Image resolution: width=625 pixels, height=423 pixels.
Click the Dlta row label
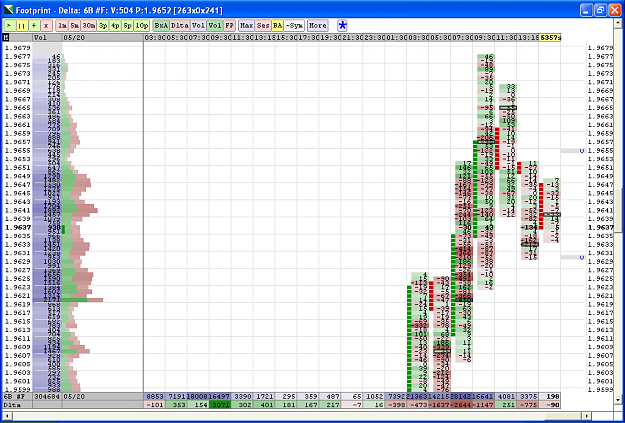point(18,405)
